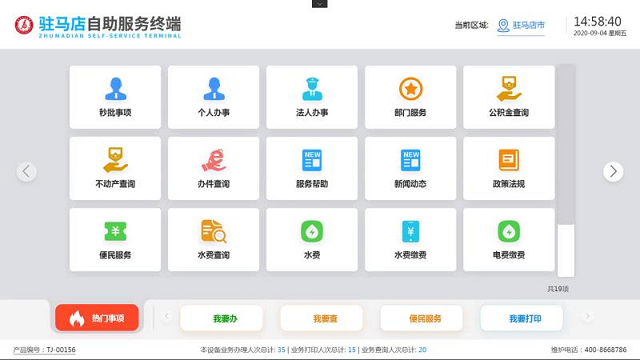Open the 便民服务 ticket icon tile

(115, 240)
